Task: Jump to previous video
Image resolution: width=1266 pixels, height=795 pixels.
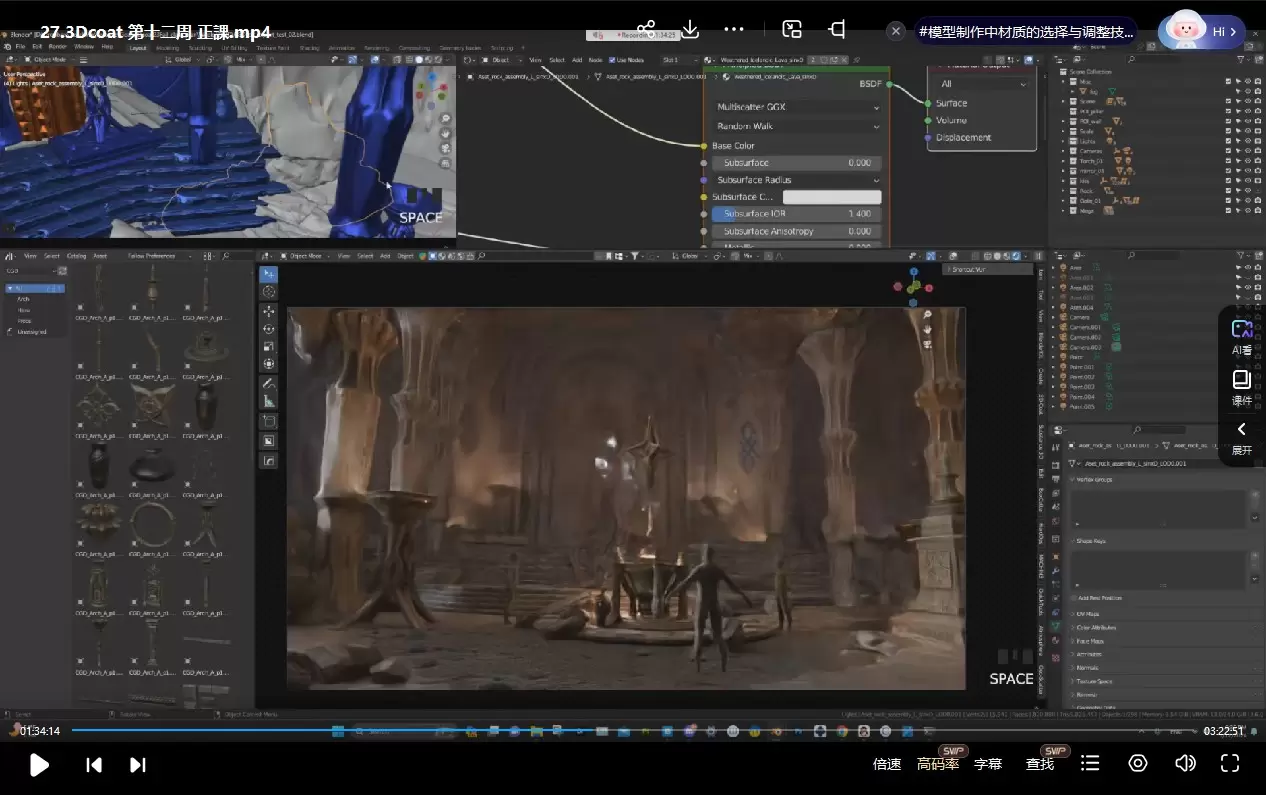Action: tap(94, 765)
